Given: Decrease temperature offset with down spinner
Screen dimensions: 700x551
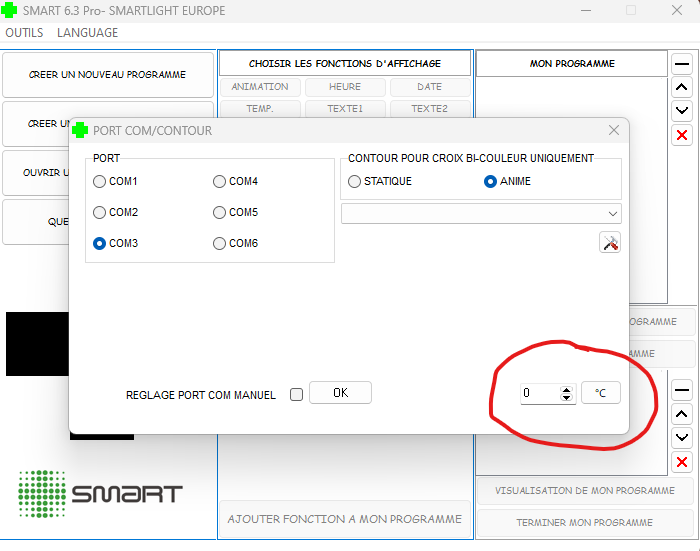Looking at the screenshot, I should tap(567, 397).
